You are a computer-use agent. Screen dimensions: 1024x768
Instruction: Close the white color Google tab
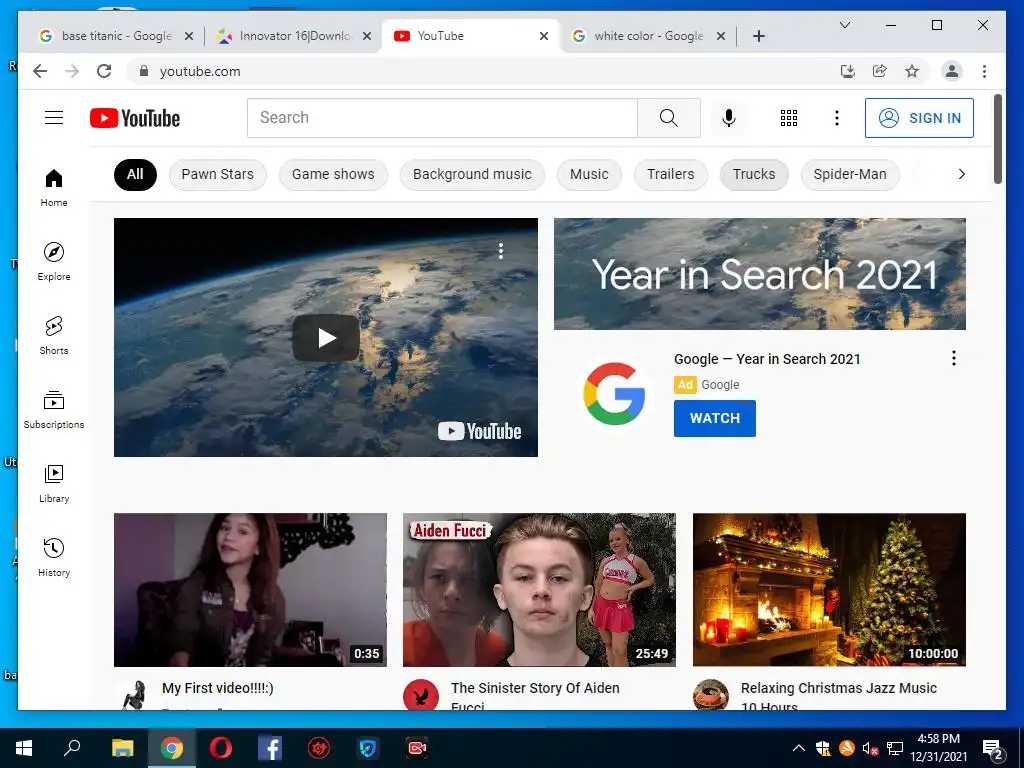tap(720, 36)
